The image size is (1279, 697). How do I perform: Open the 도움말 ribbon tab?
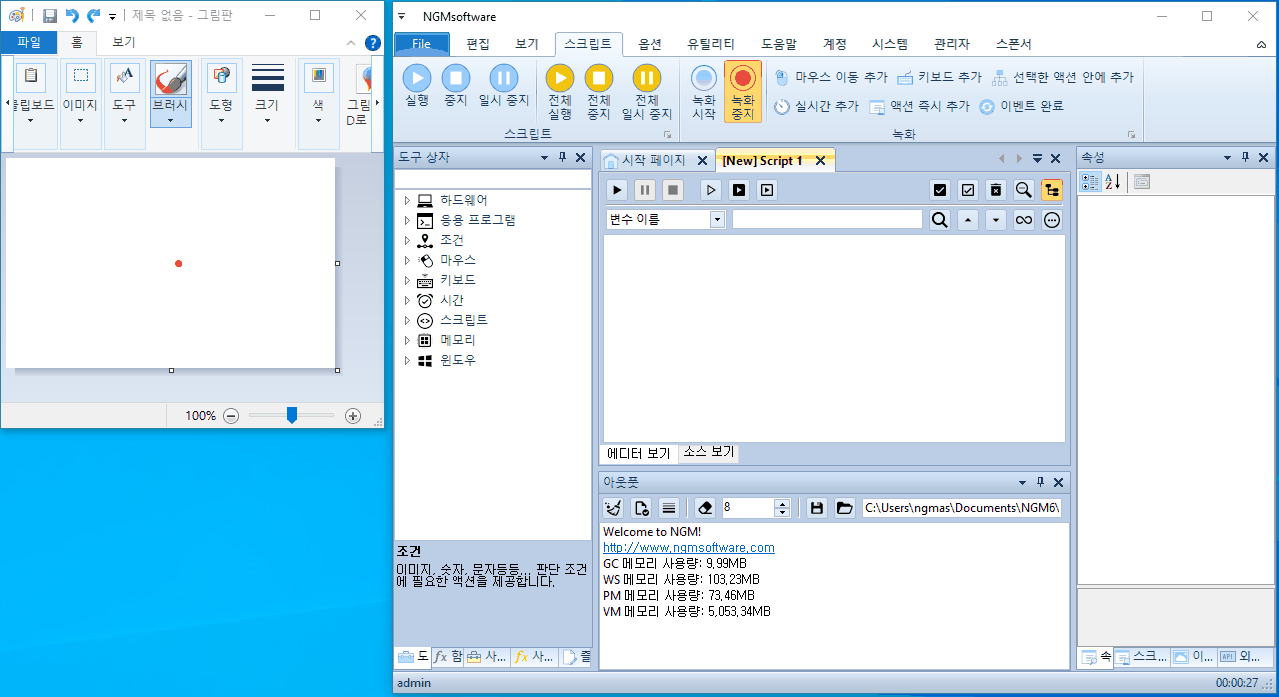(x=779, y=44)
